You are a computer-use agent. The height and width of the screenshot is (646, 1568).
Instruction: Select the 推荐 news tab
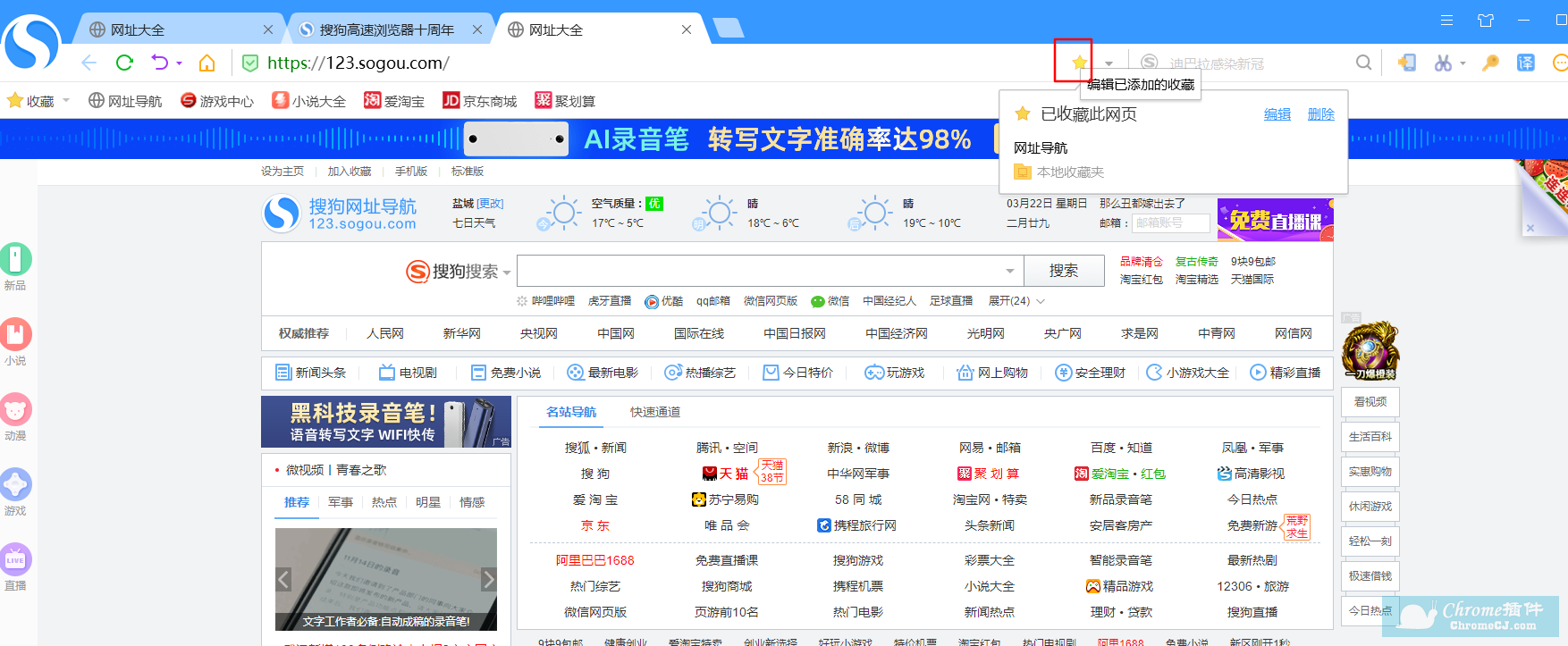[297, 502]
